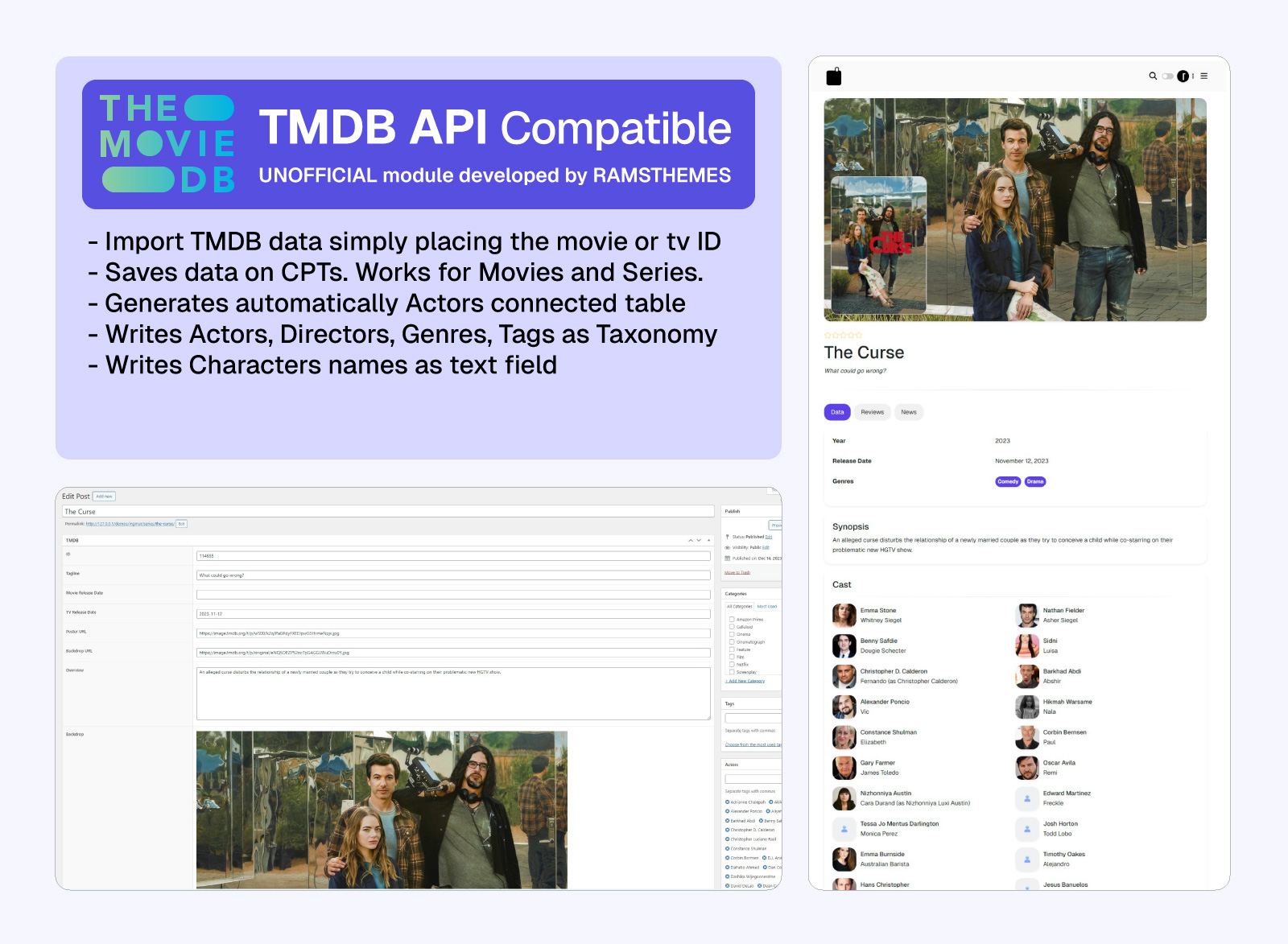This screenshot has height=944, width=1288.
Task: Click the search magnifier icon in site header
Action: tap(1153, 76)
